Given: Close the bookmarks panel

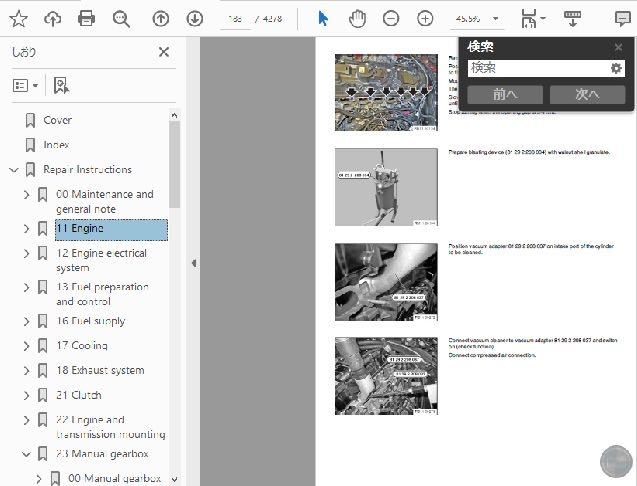Looking at the screenshot, I should [x=164, y=52].
